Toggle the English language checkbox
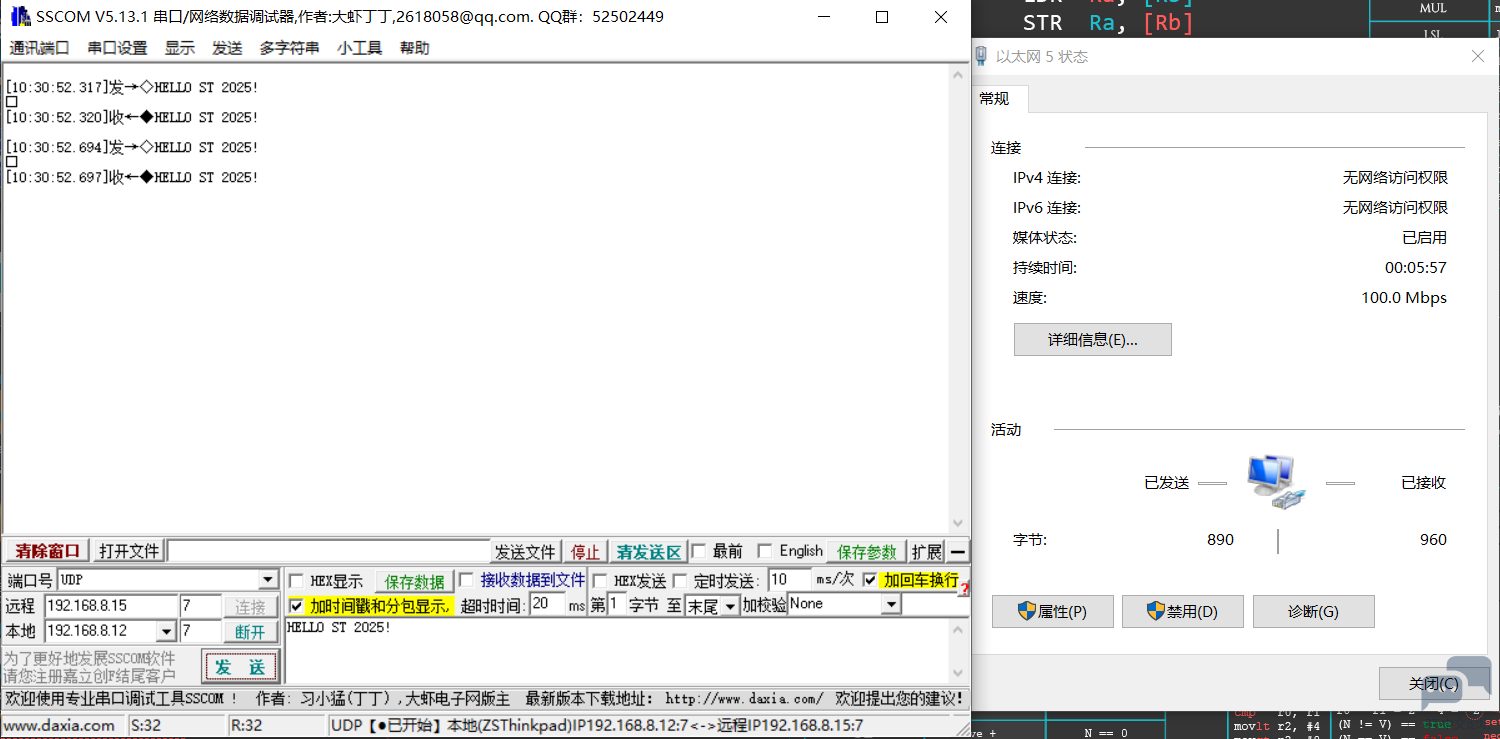Image resolution: width=1500 pixels, height=739 pixels. click(765, 551)
